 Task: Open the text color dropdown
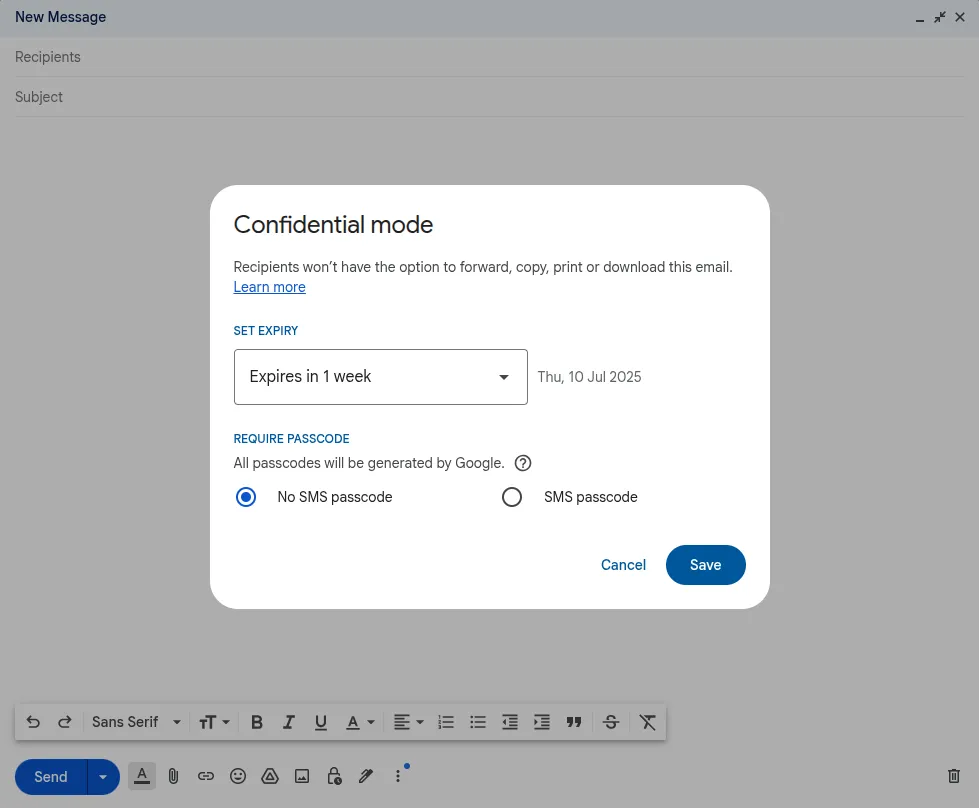[360, 722]
